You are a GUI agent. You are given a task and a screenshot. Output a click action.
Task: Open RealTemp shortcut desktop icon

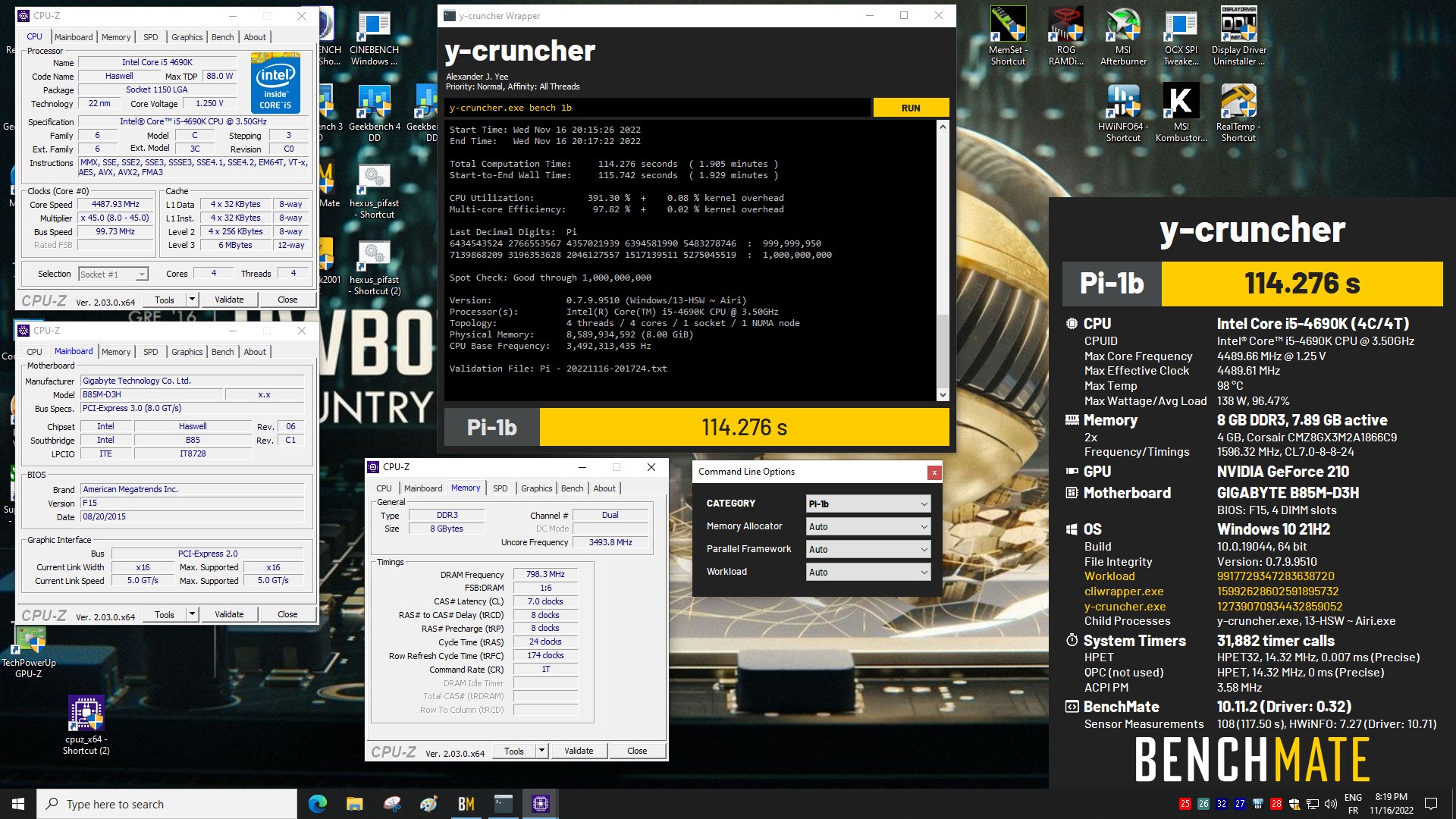point(1238,112)
